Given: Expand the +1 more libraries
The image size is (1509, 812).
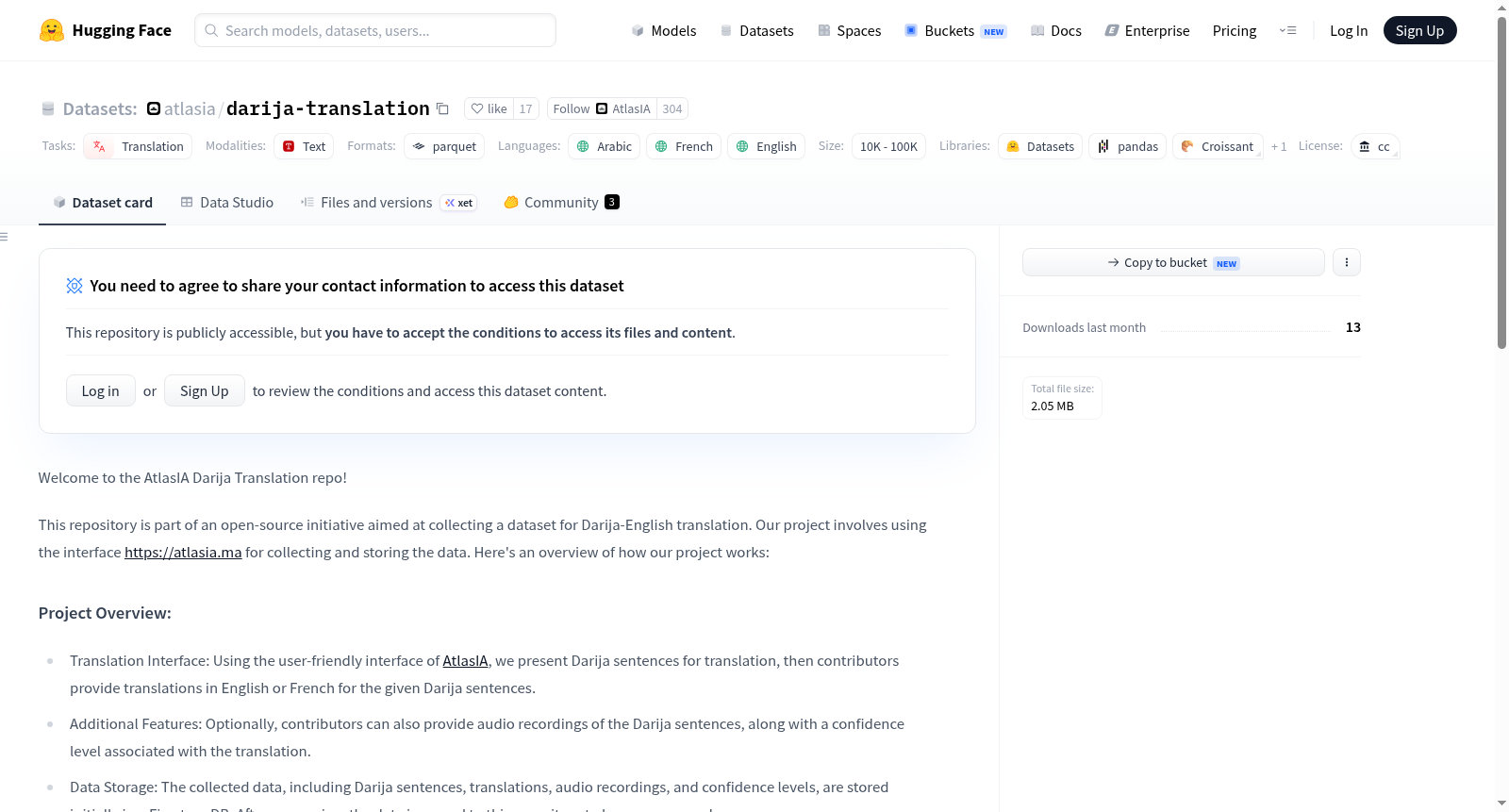Looking at the screenshot, I should pyautogui.click(x=1279, y=146).
